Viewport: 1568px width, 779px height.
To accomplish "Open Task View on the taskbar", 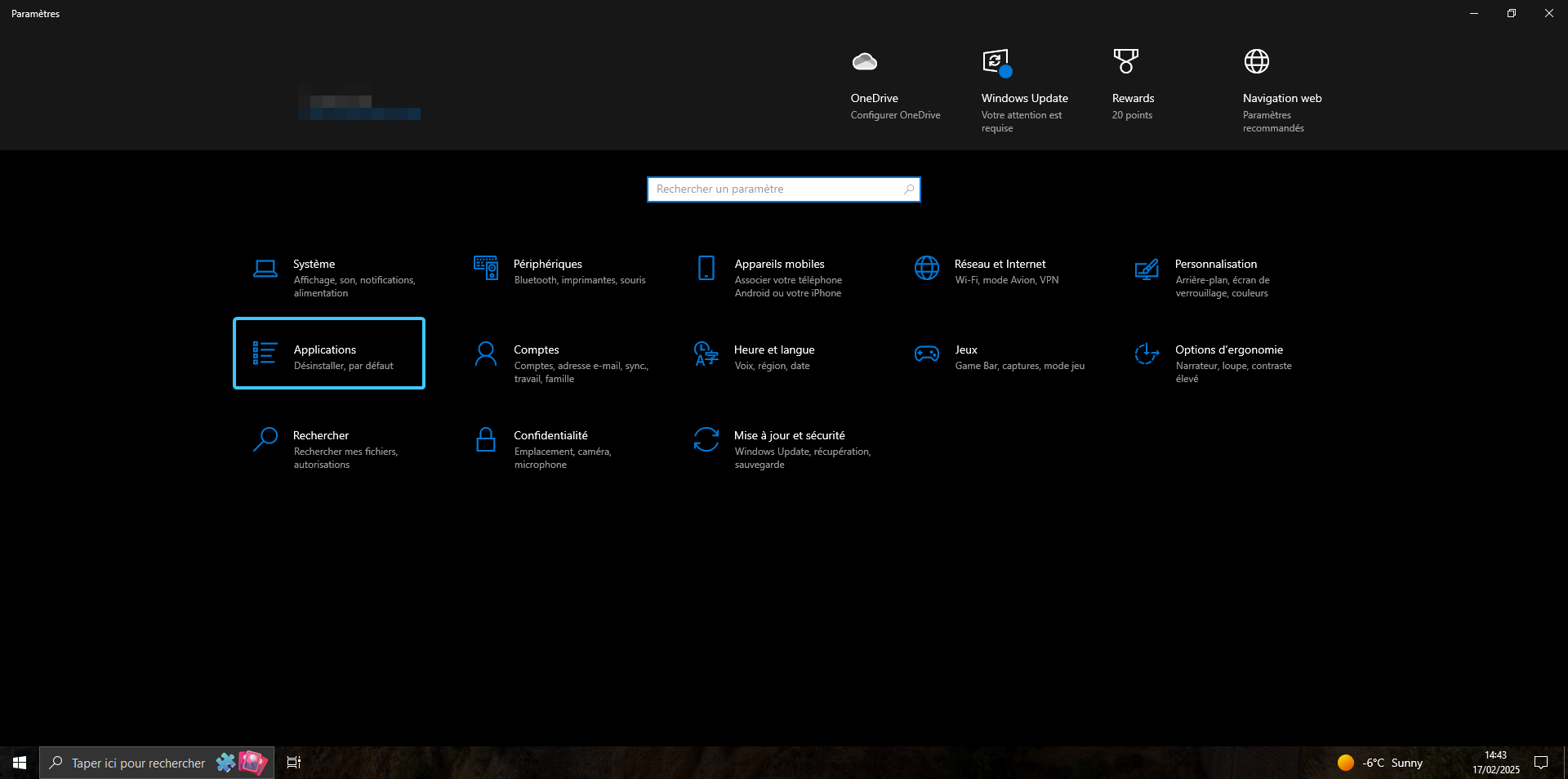I will 294,763.
